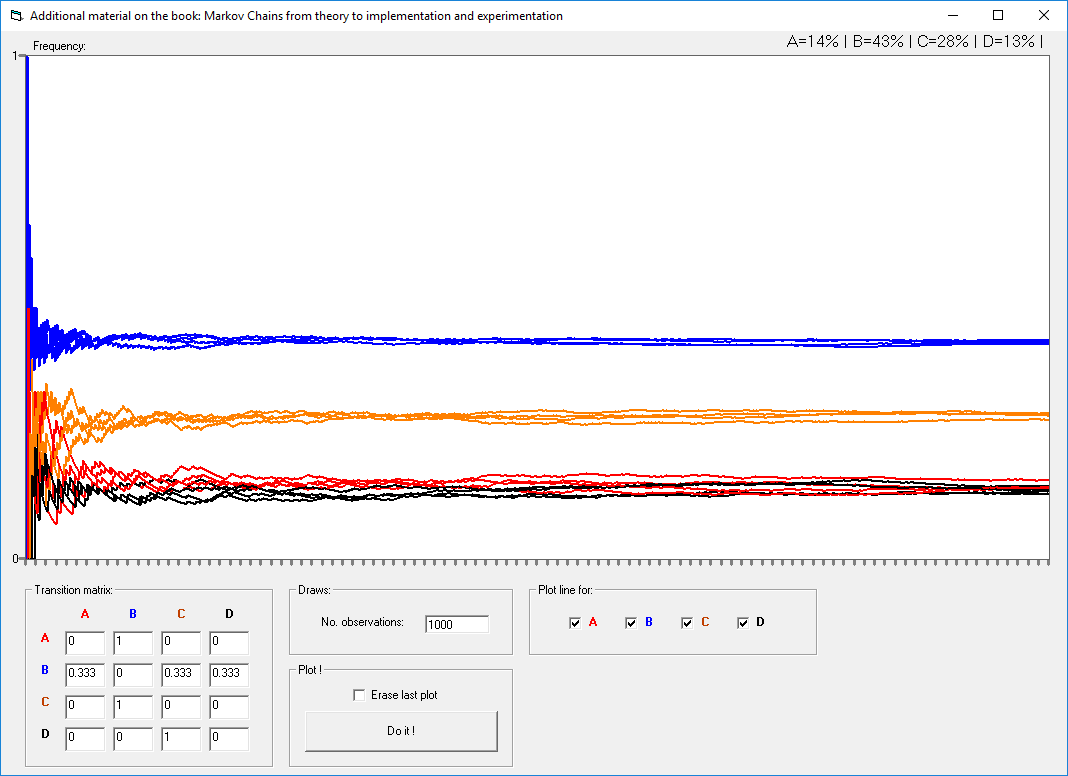Toggle plot line C visibility

pos(687,622)
